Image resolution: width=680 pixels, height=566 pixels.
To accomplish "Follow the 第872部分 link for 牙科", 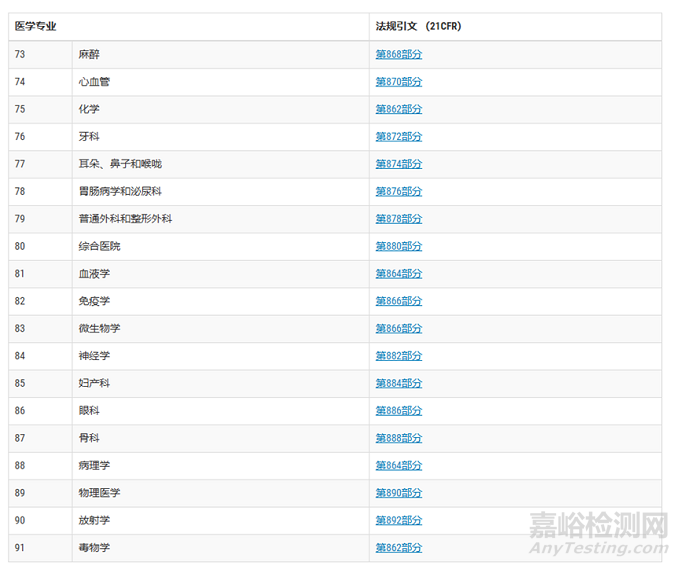I will (398, 136).
